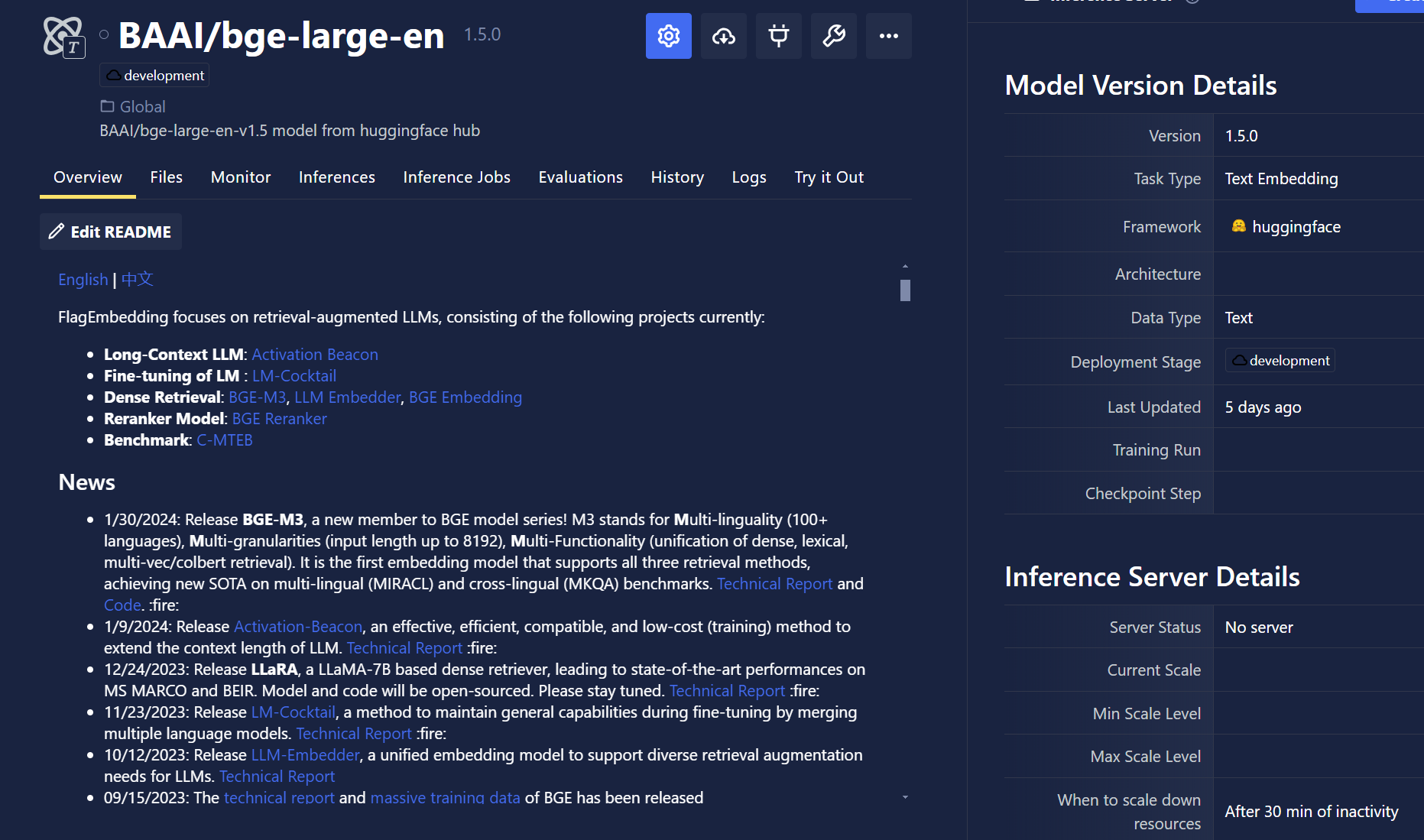The height and width of the screenshot is (840, 1424).
Task: Click the model atom logo icon
Action: tap(63, 37)
